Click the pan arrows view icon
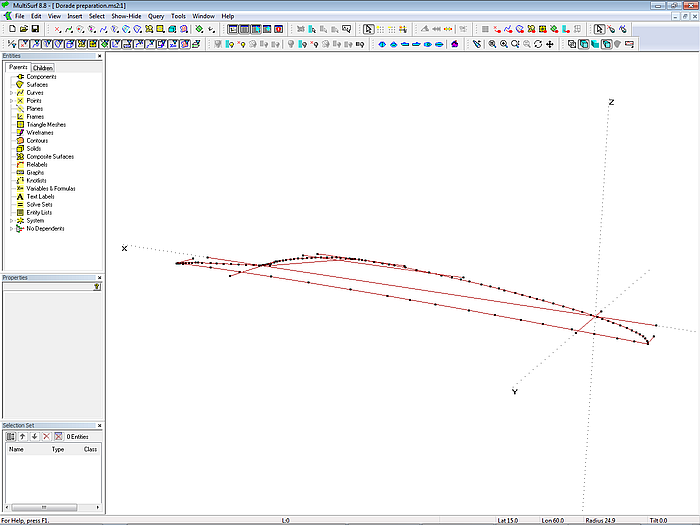The image size is (700, 525). (x=550, y=44)
